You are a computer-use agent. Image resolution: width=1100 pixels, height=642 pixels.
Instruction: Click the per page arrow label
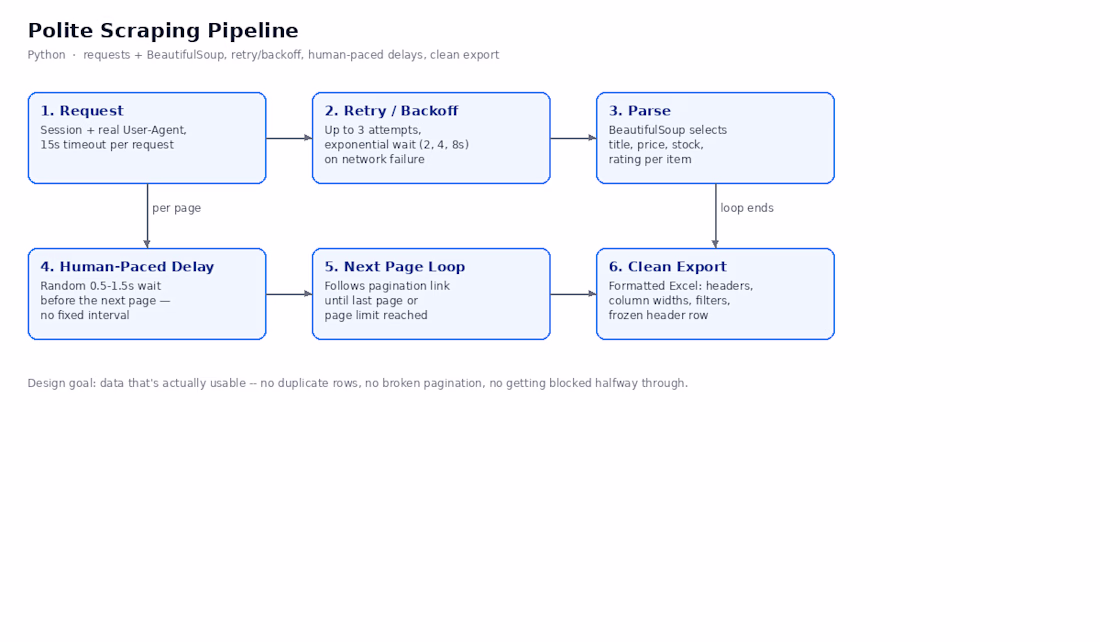[177, 208]
